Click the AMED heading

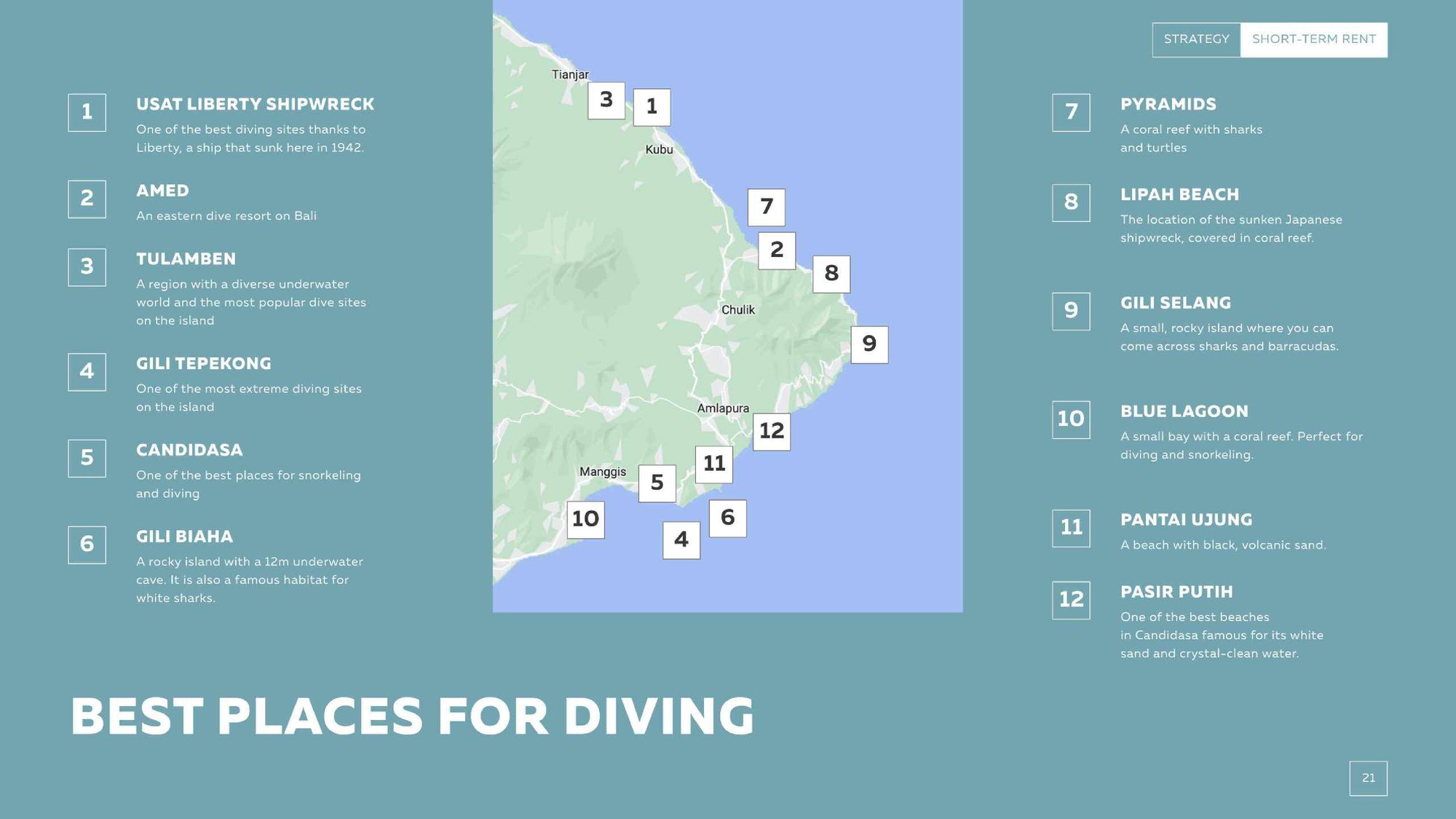coord(162,191)
